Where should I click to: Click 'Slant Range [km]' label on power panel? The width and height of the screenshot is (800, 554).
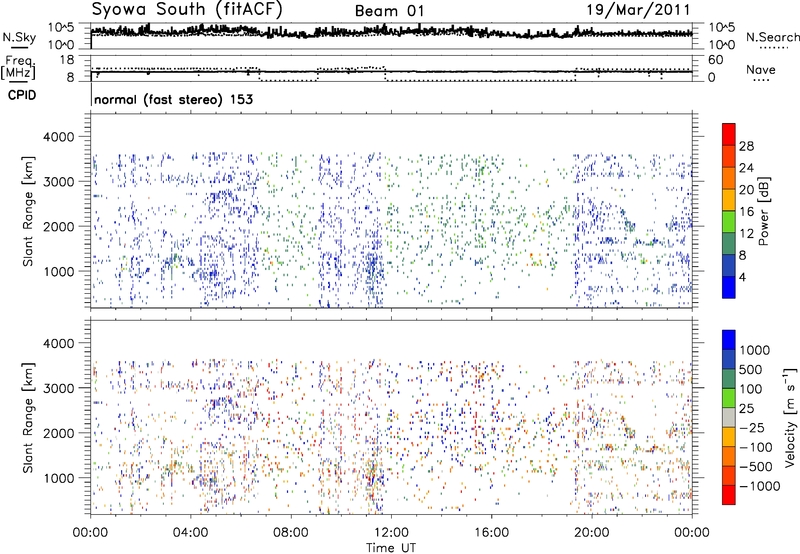28,211
